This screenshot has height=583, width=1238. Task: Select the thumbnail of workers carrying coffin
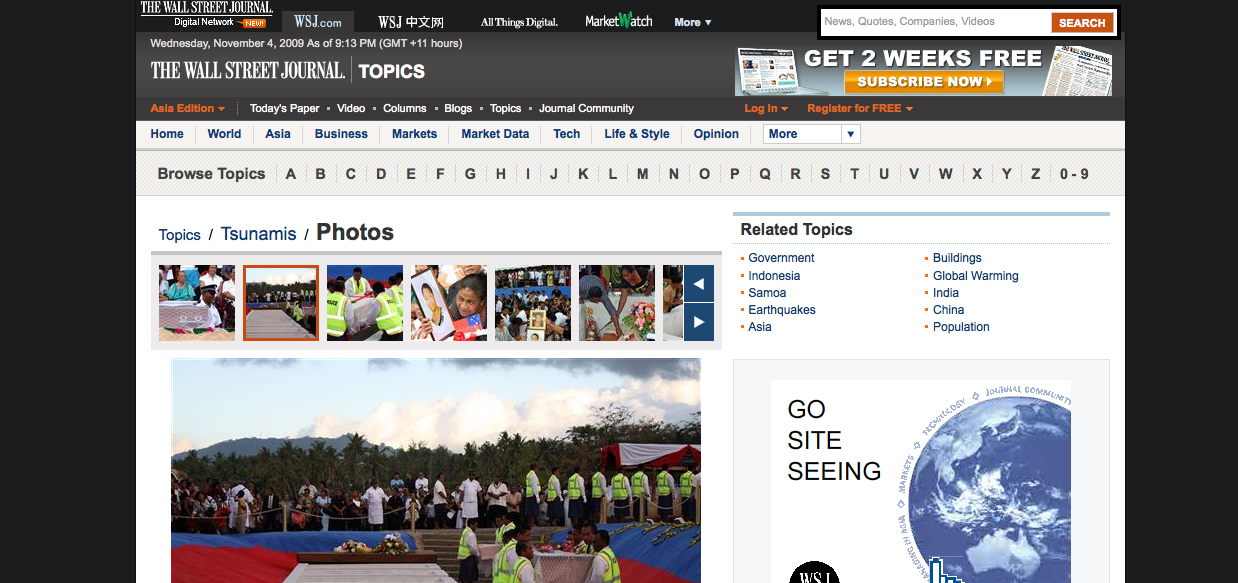tap(365, 303)
